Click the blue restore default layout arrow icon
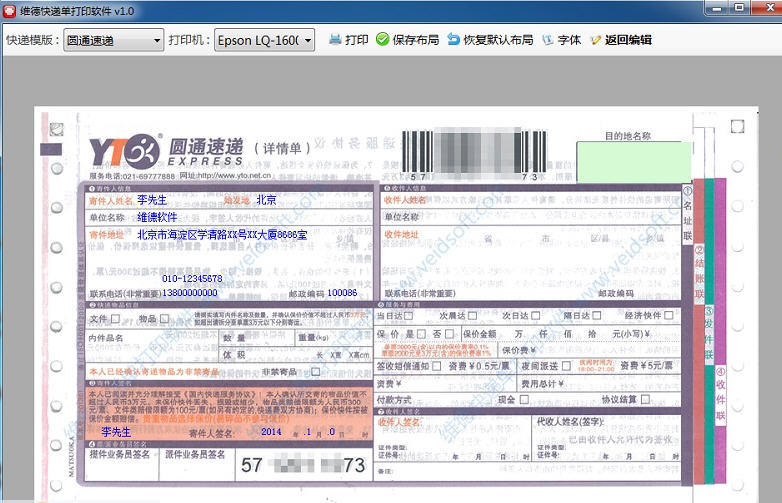 tap(453, 39)
